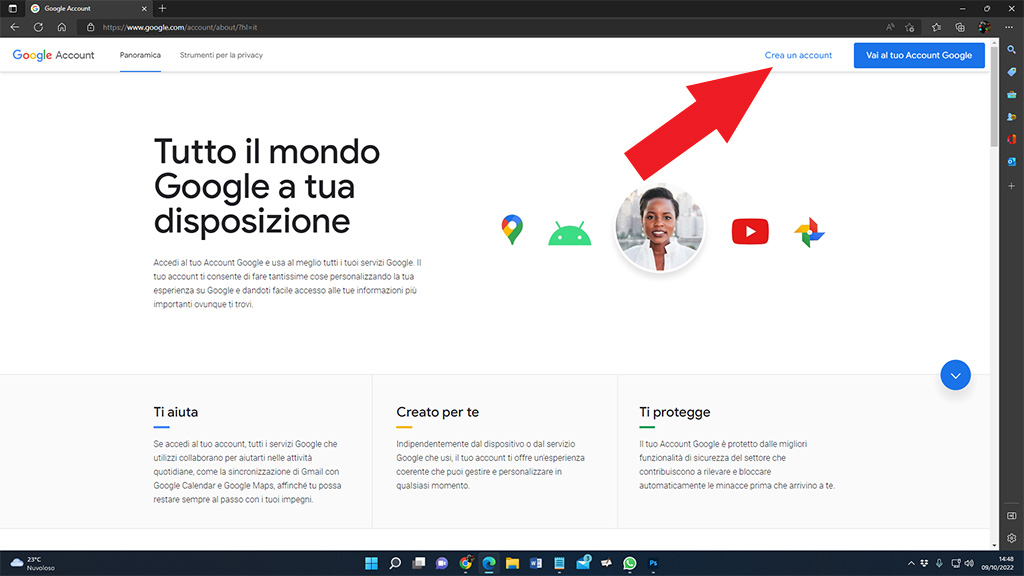
Task: Open the Read aloud feature
Action: pyautogui.click(x=890, y=27)
